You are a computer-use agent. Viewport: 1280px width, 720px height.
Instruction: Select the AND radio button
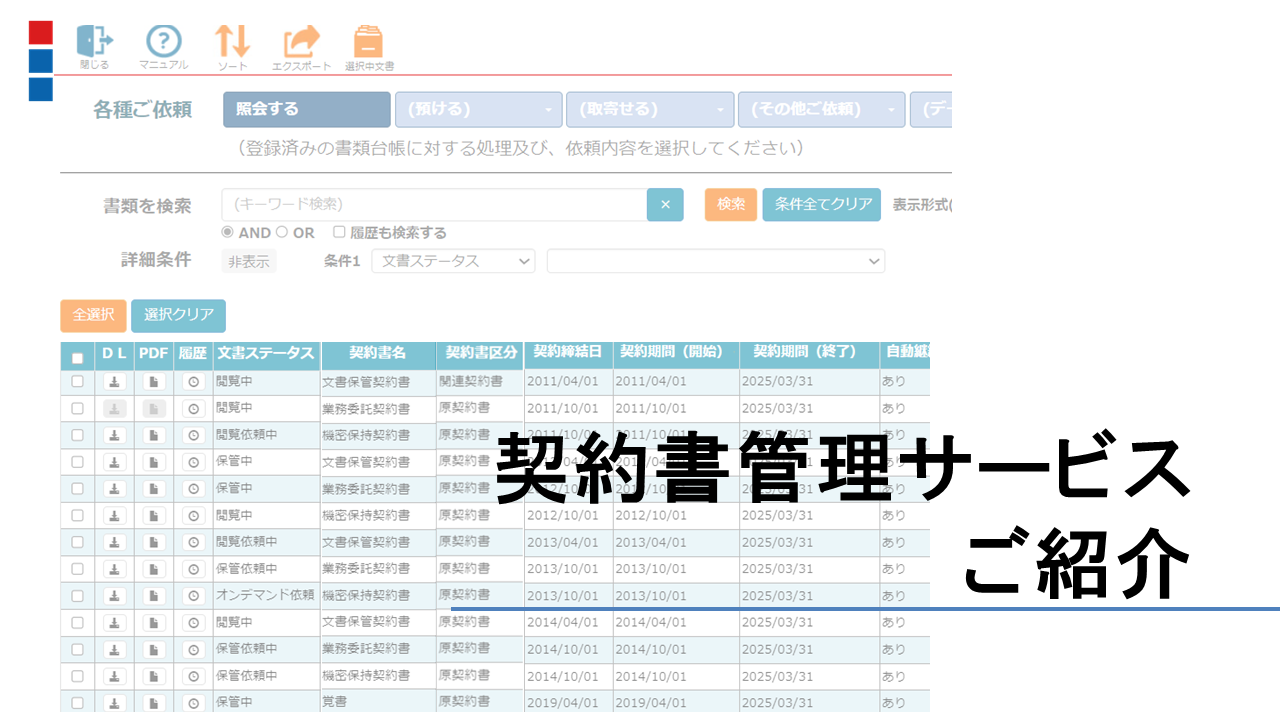click(228, 232)
